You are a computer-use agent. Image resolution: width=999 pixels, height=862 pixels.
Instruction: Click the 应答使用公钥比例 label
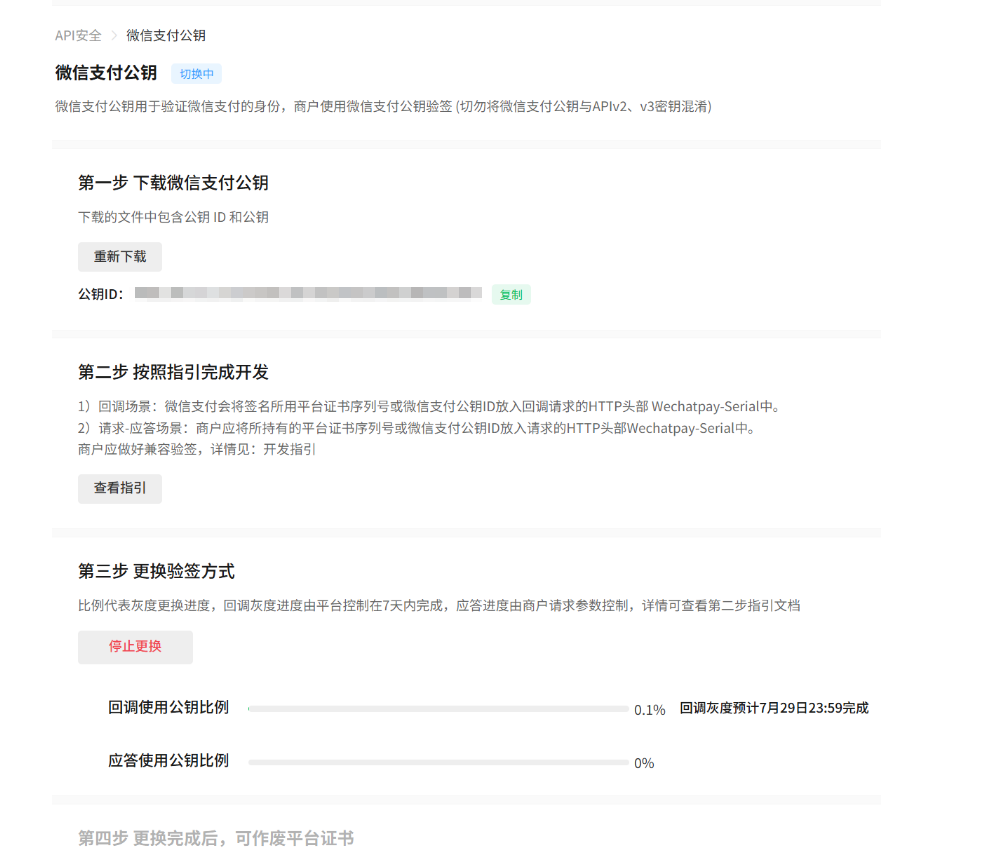(168, 761)
